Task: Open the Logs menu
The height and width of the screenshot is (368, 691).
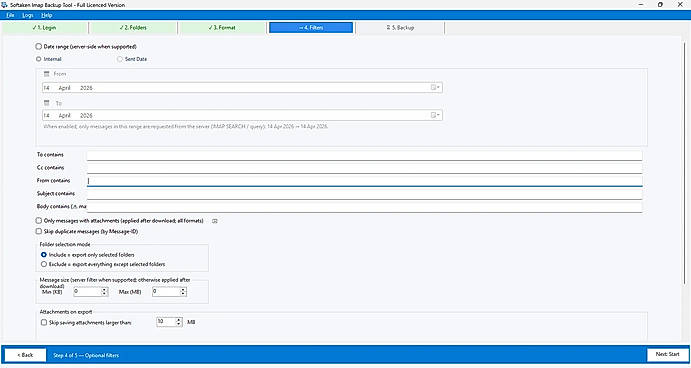Action: (28, 15)
